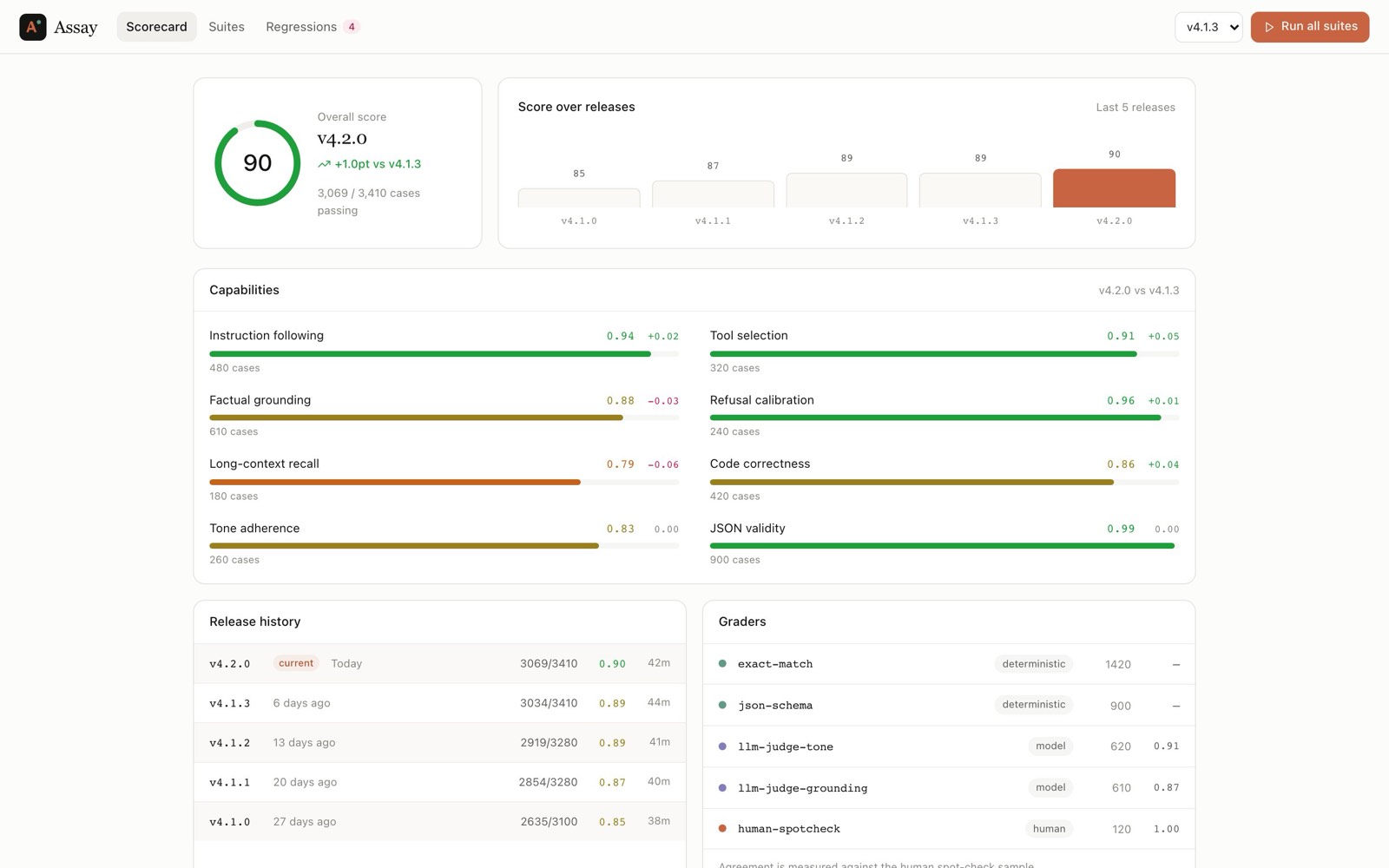Viewport: 1389px width, 868px height.
Task: Open the llm-judge-grounding grader row
Action: [949, 788]
